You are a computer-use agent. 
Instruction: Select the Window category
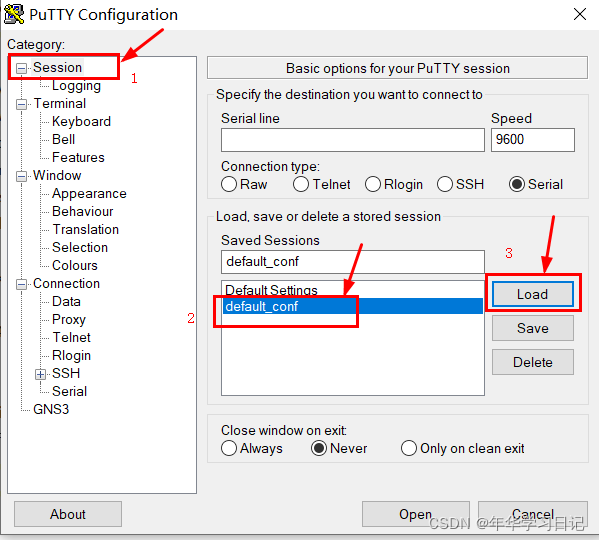click(57, 175)
